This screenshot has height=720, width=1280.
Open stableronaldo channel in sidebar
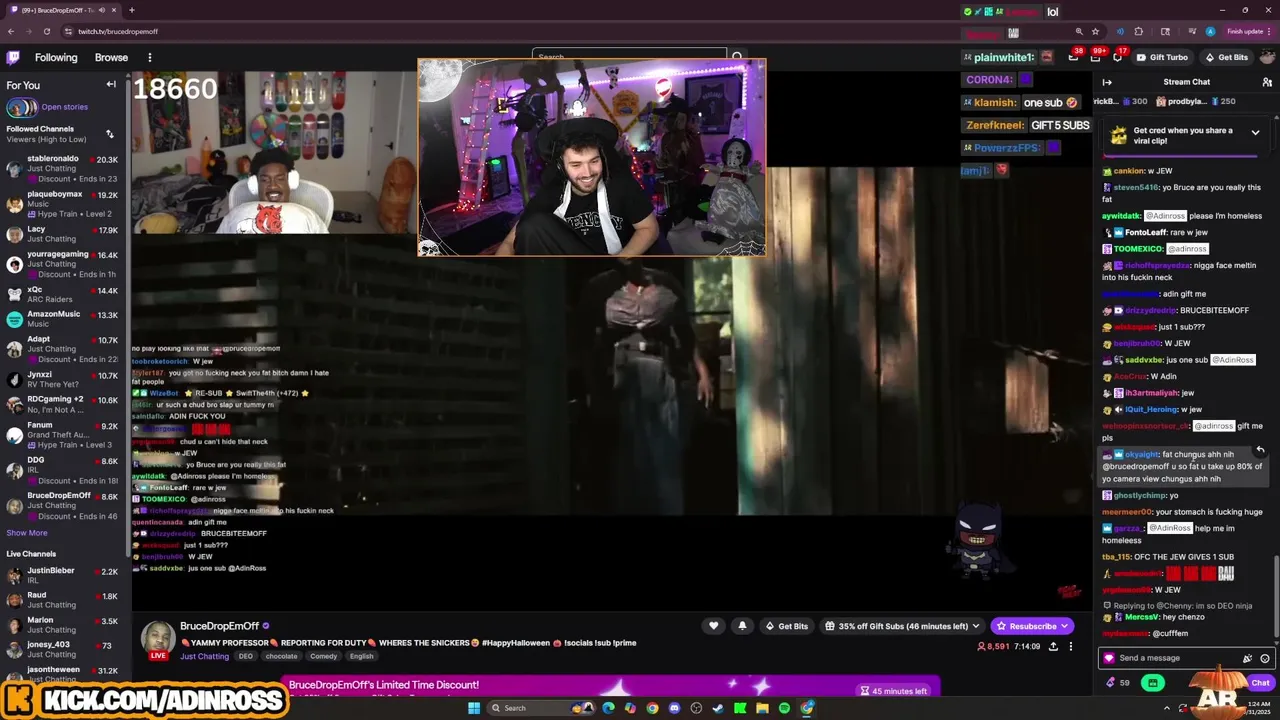pos(62,169)
